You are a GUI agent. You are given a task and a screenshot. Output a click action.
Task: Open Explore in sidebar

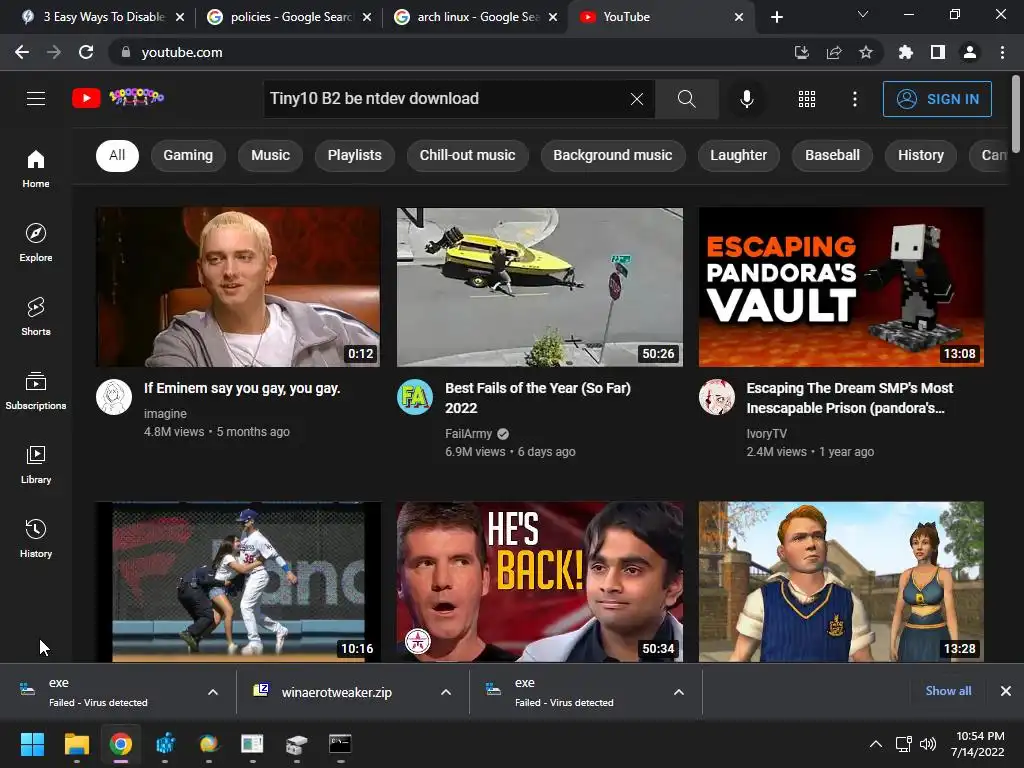click(x=36, y=242)
